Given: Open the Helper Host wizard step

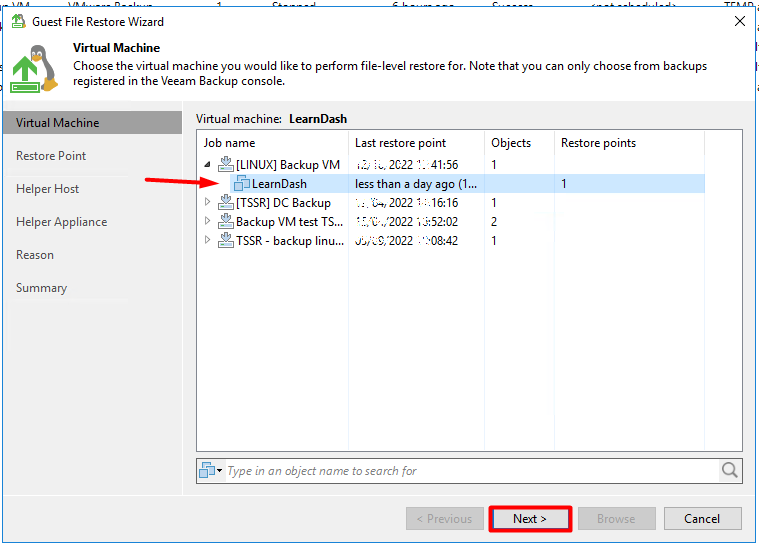Looking at the screenshot, I should coord(47,189).
